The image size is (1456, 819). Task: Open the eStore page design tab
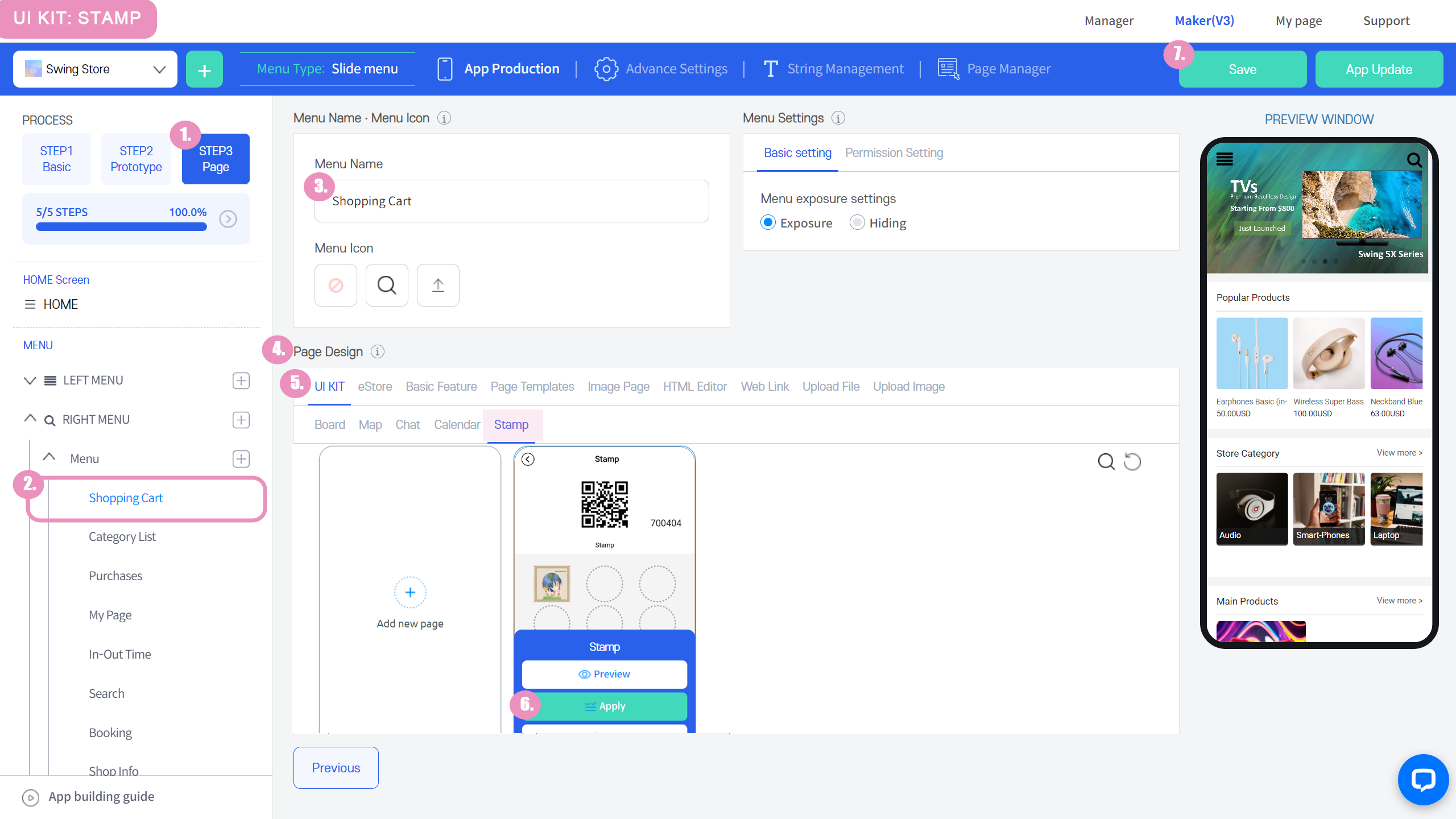pos(374,387)
